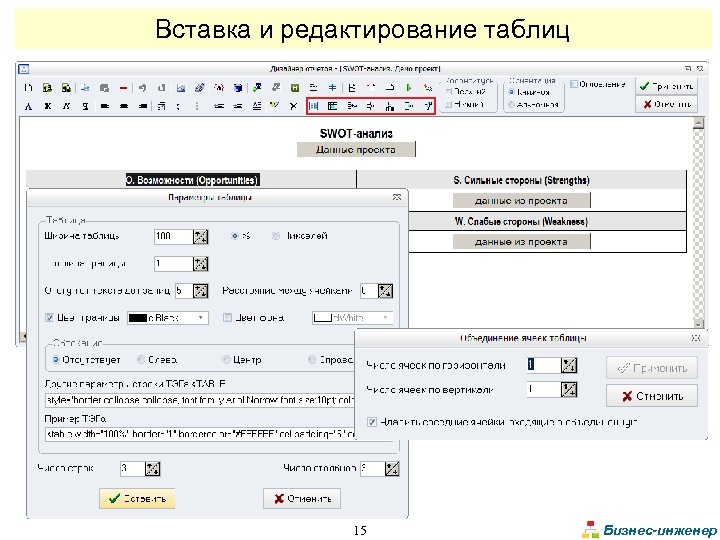Image resolution: width=720 pixels, height=540 pixels.
Task: Select the Отсутствует alignment radio
Action: click(56, 360)
